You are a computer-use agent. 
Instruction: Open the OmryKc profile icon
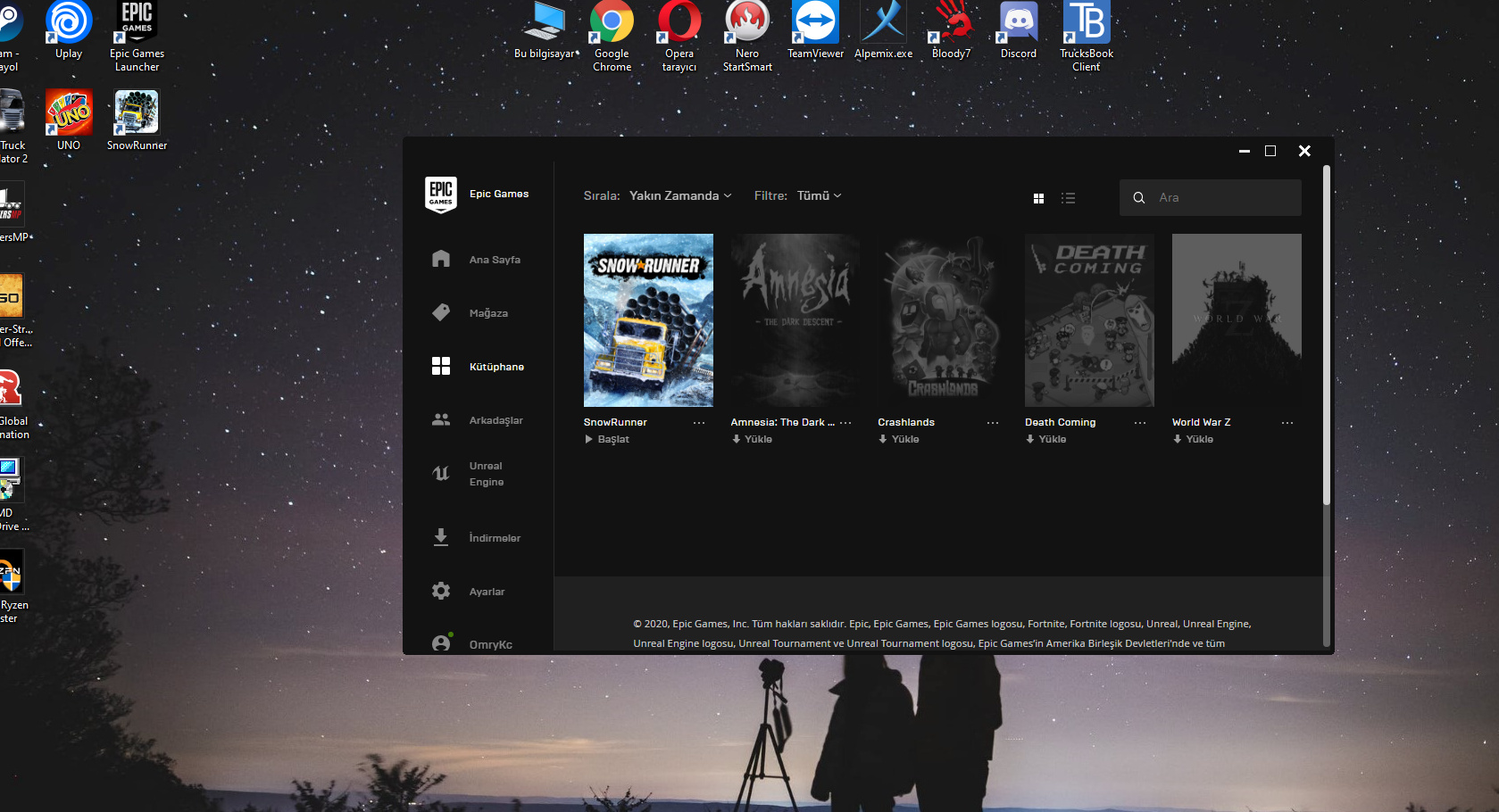point(441,643)
